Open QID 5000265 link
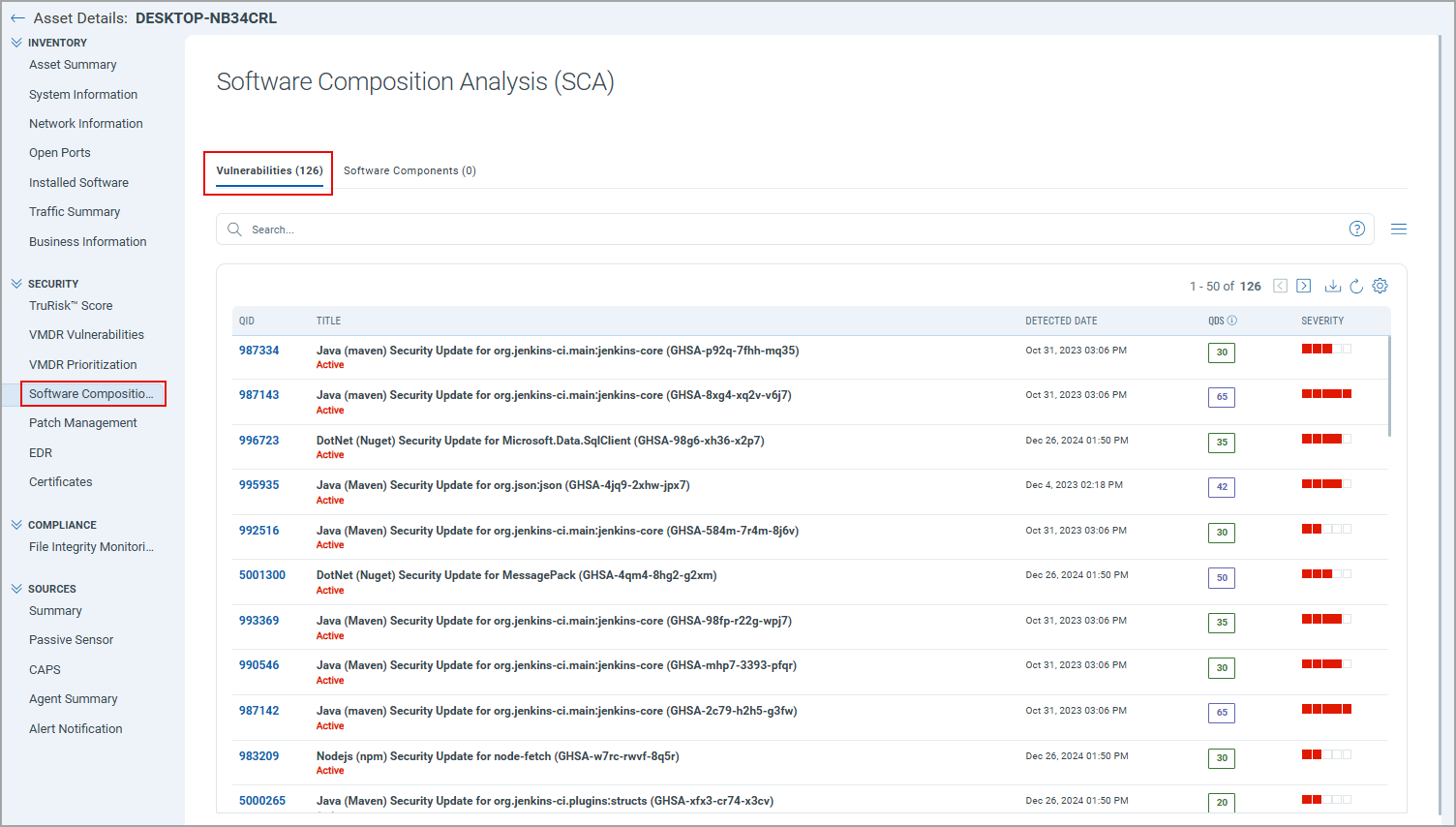 [x=262, y=801]
